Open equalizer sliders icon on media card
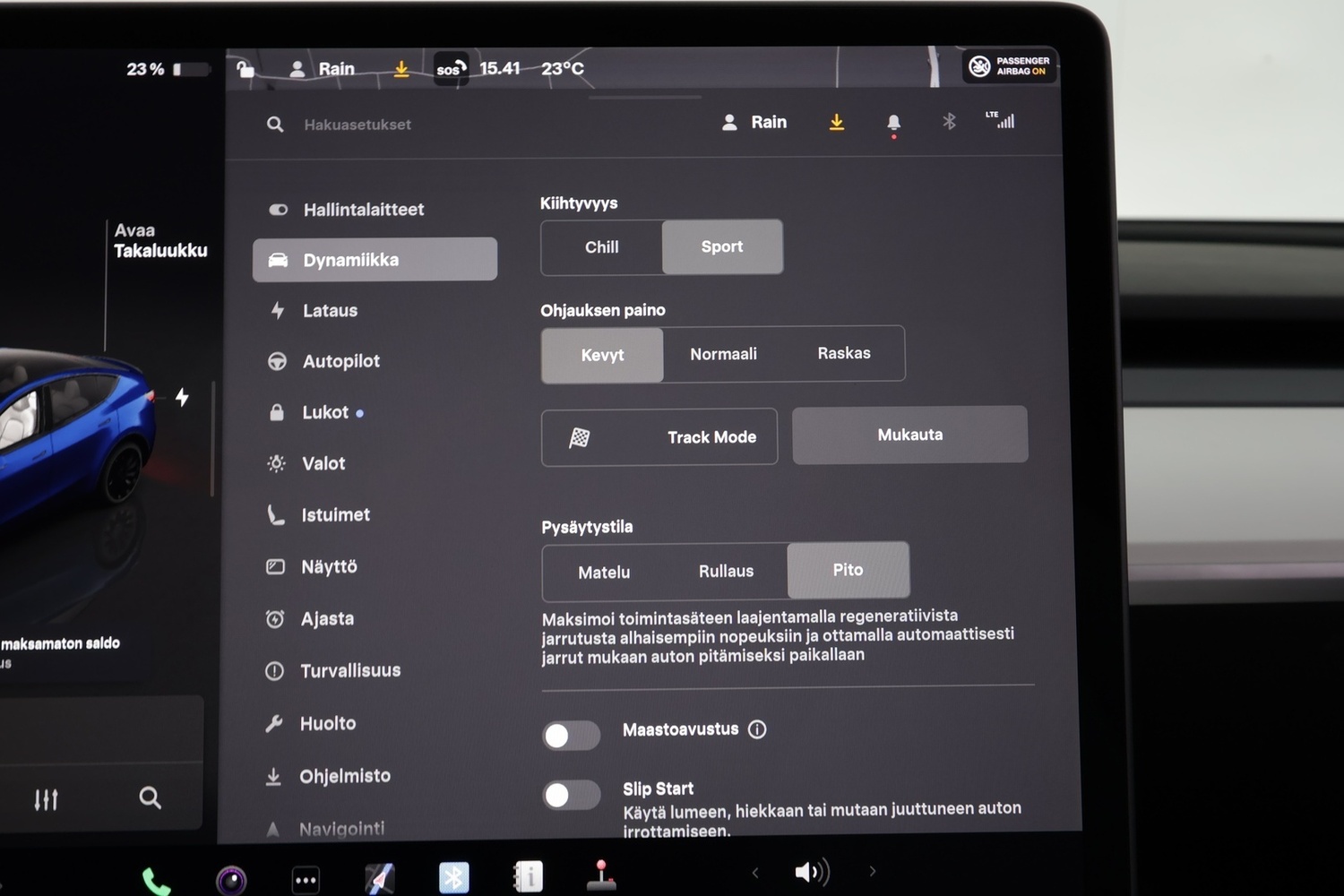The height and width of the screenshot is (896, 1344). [x=46, y=799]
